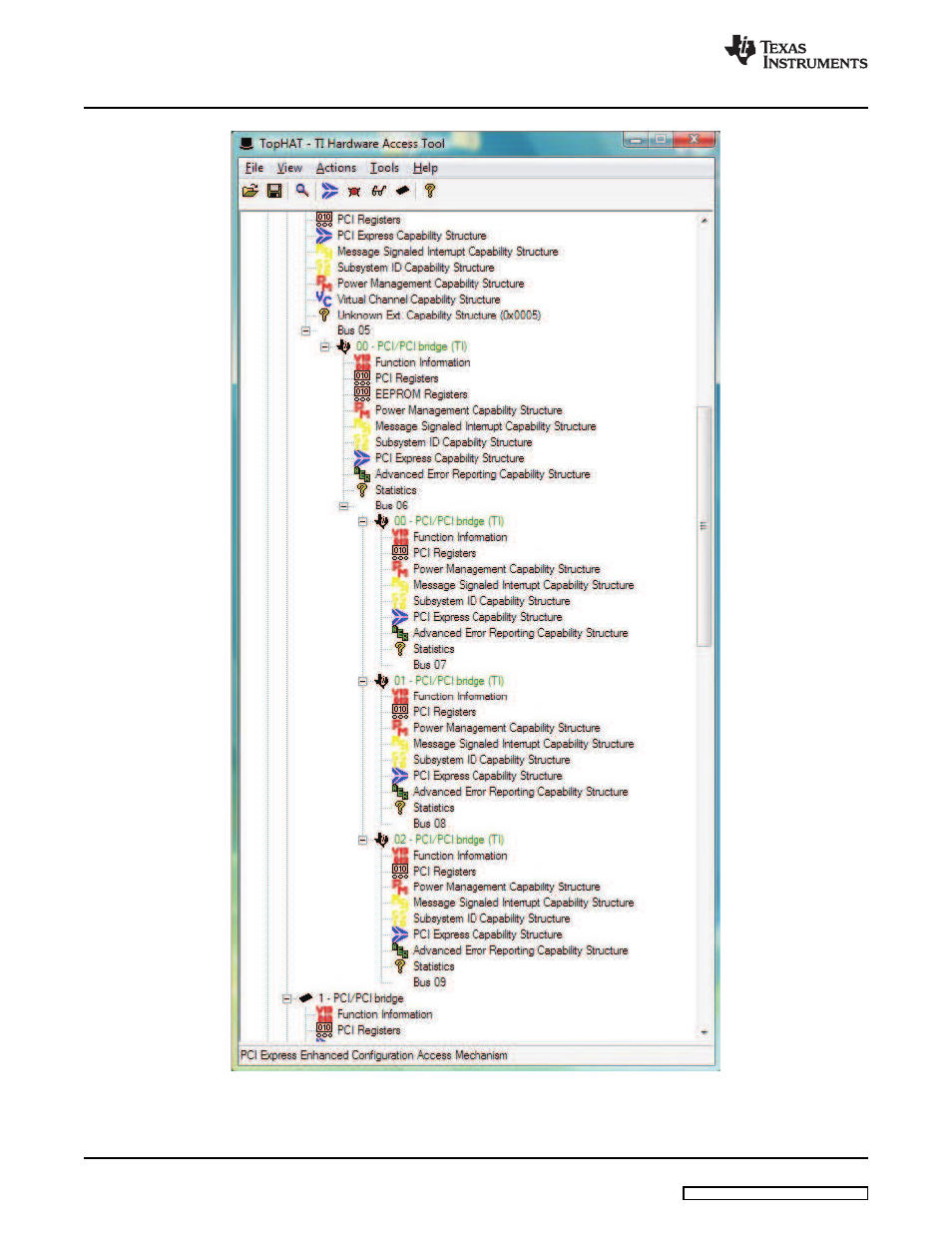Click the Statistics icon under the 01 bridge
The height and width of the screenshot is (1233, 952).
coord(400,808)
